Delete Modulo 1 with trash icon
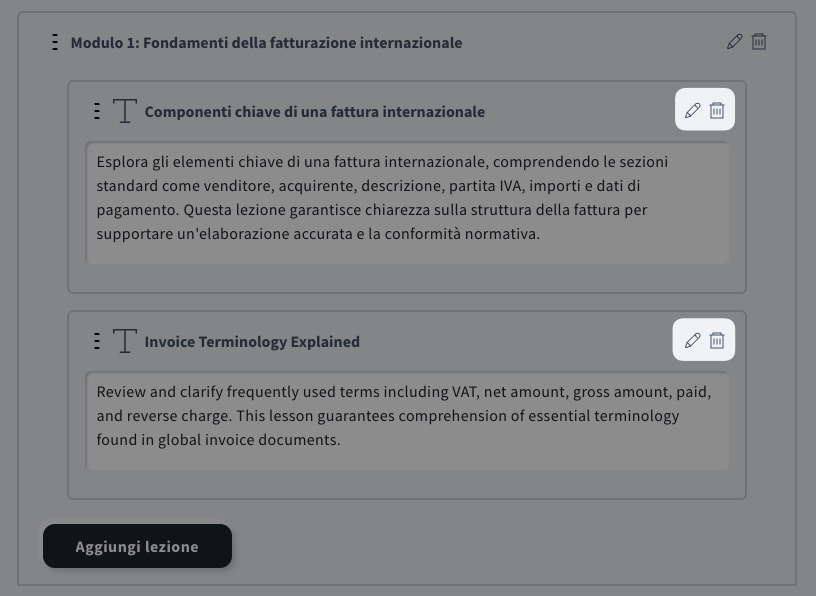 click(759, 42)
